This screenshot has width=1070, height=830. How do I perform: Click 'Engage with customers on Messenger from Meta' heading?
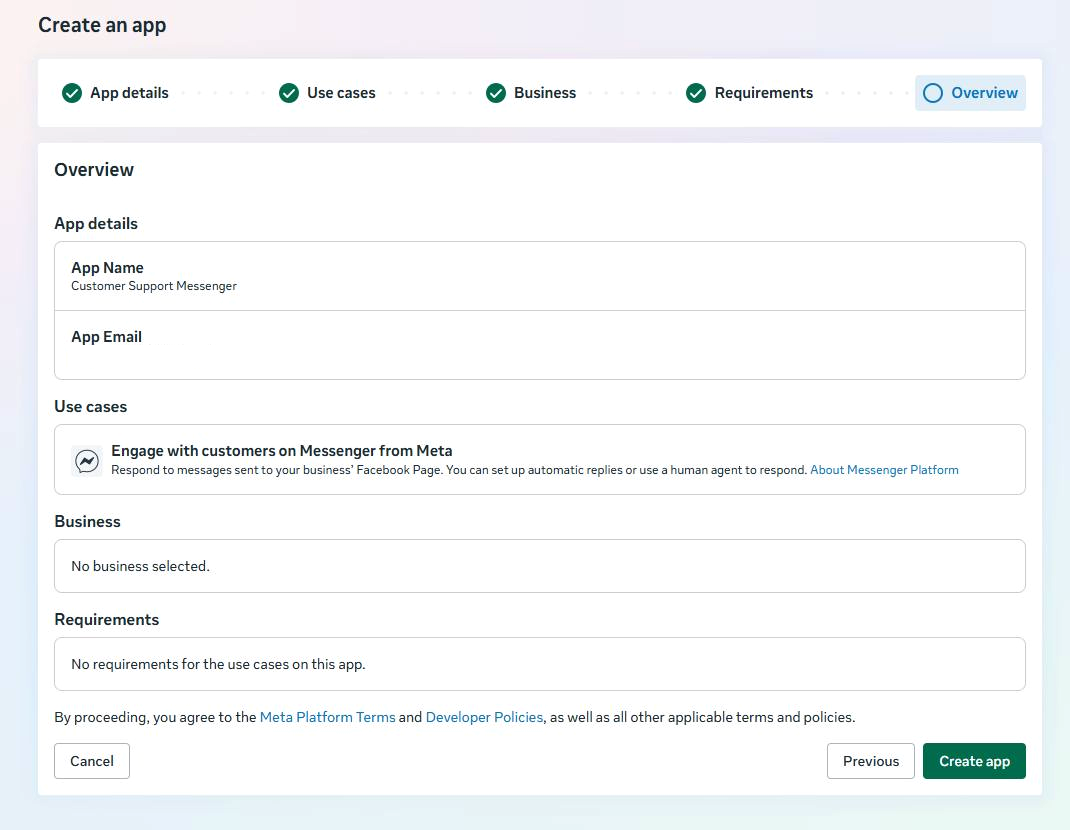[282, 450]
